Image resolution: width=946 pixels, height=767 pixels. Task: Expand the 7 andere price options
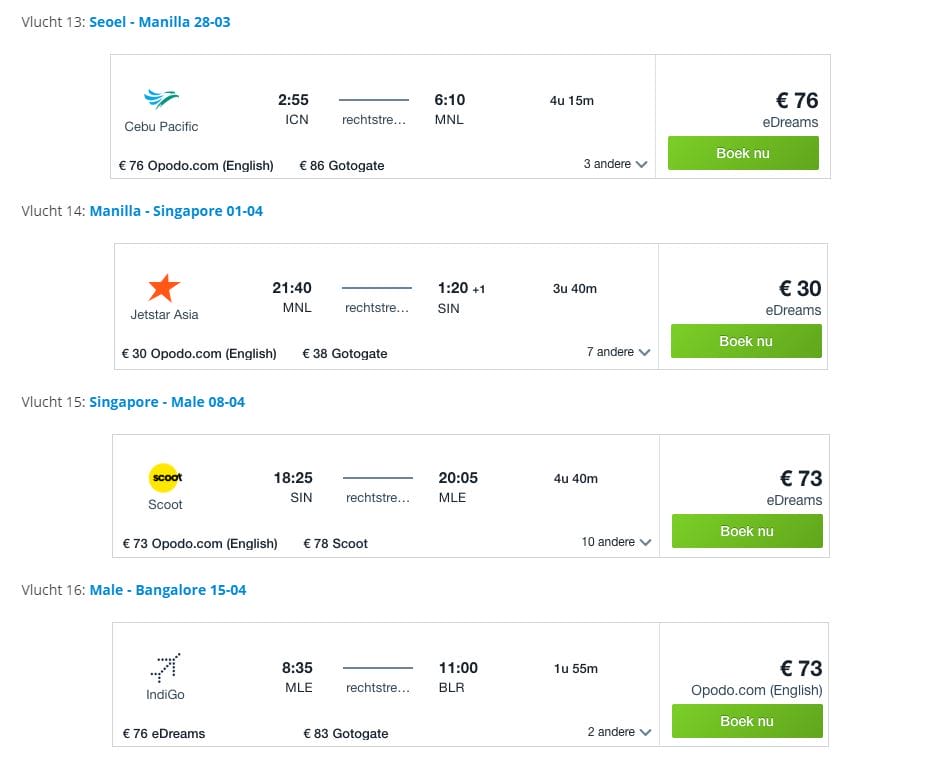click(x=618, y=352)
